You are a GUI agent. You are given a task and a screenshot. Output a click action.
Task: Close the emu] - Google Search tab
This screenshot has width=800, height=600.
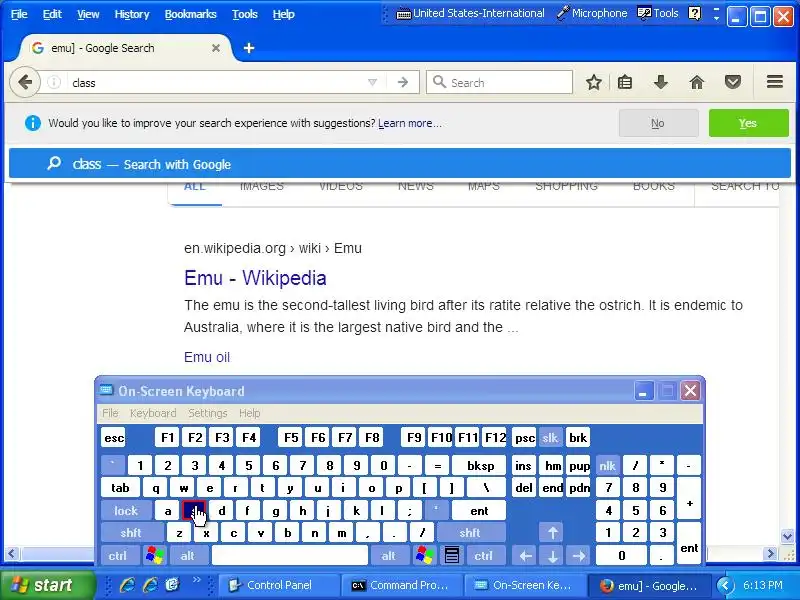coord(216,48)
